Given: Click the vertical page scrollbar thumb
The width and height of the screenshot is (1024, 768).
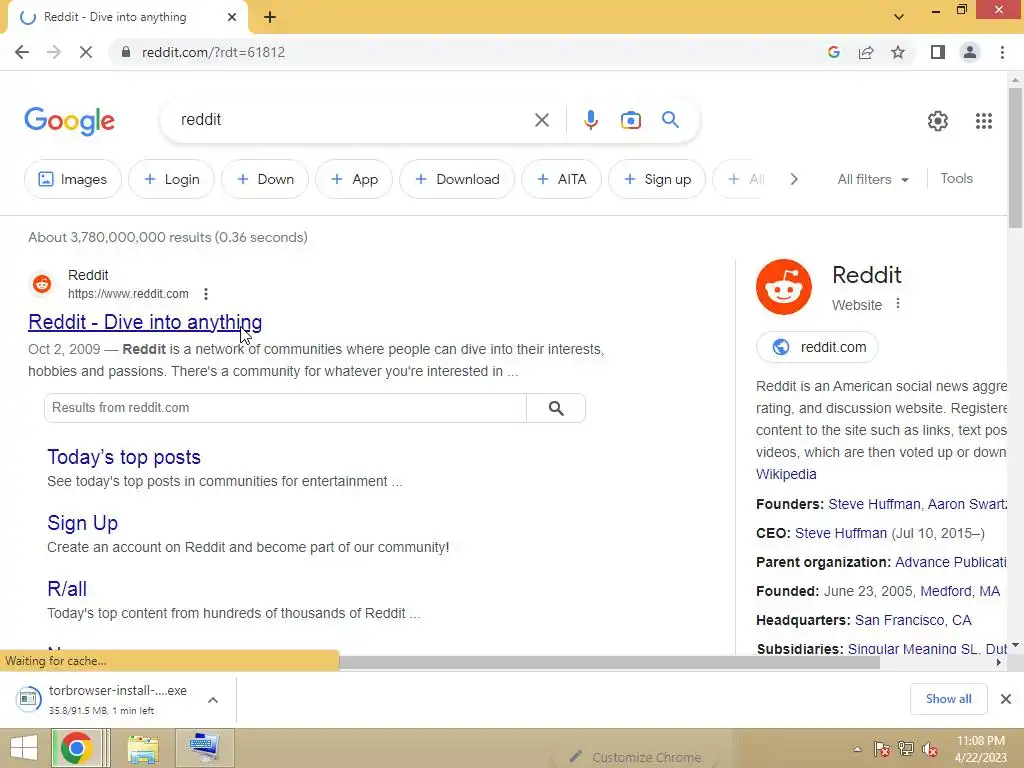Looking at the screenshot, I should click(x=1015, y=157).
